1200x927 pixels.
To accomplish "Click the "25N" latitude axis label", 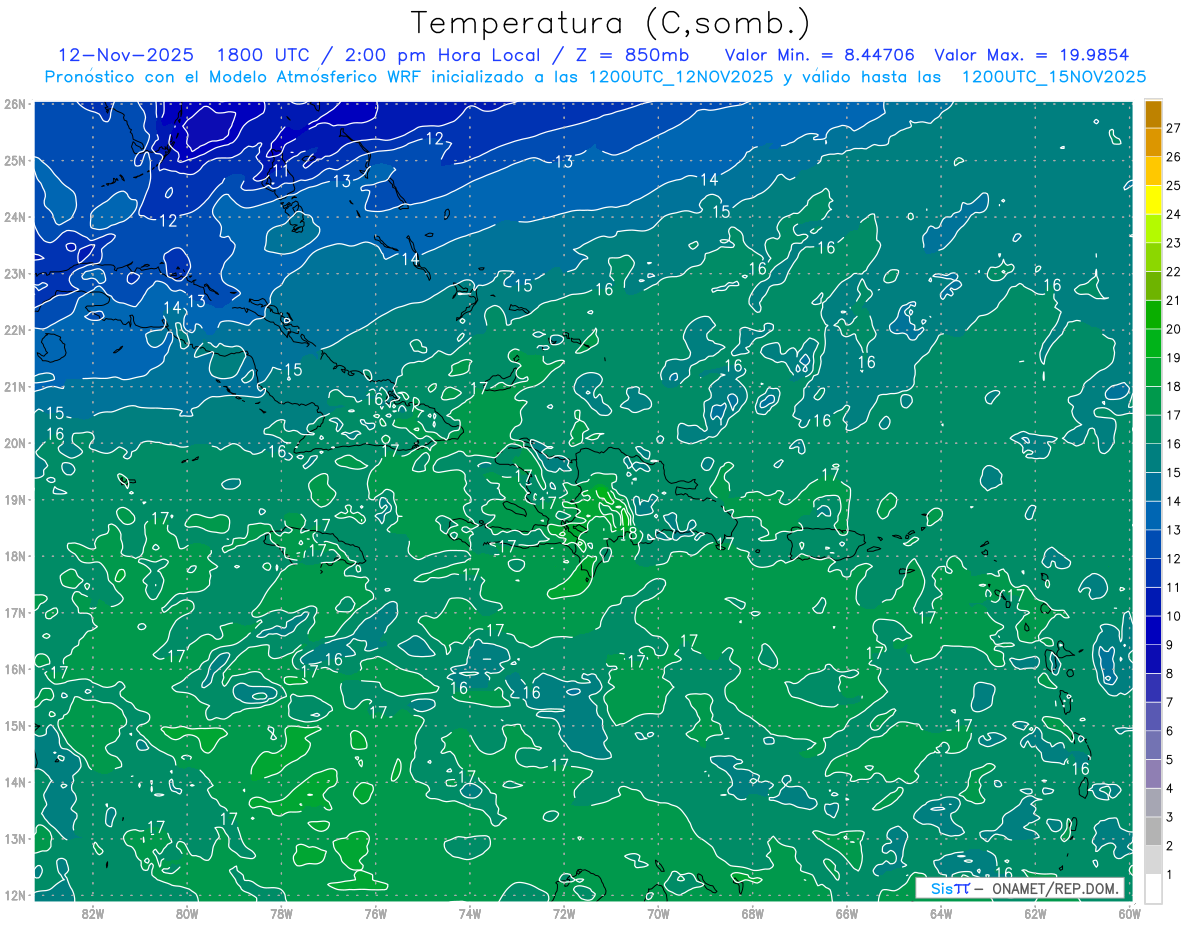I will (14, 160).
